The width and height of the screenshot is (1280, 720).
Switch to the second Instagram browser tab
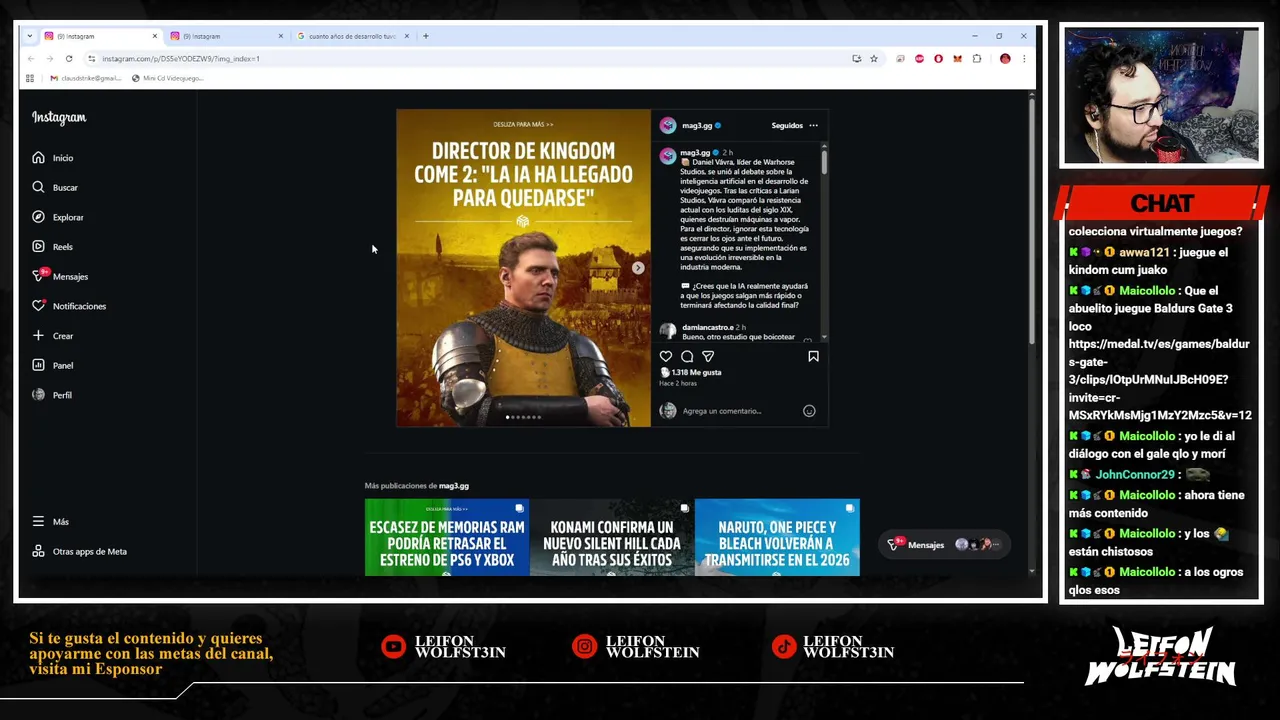[x=227, y=36]
